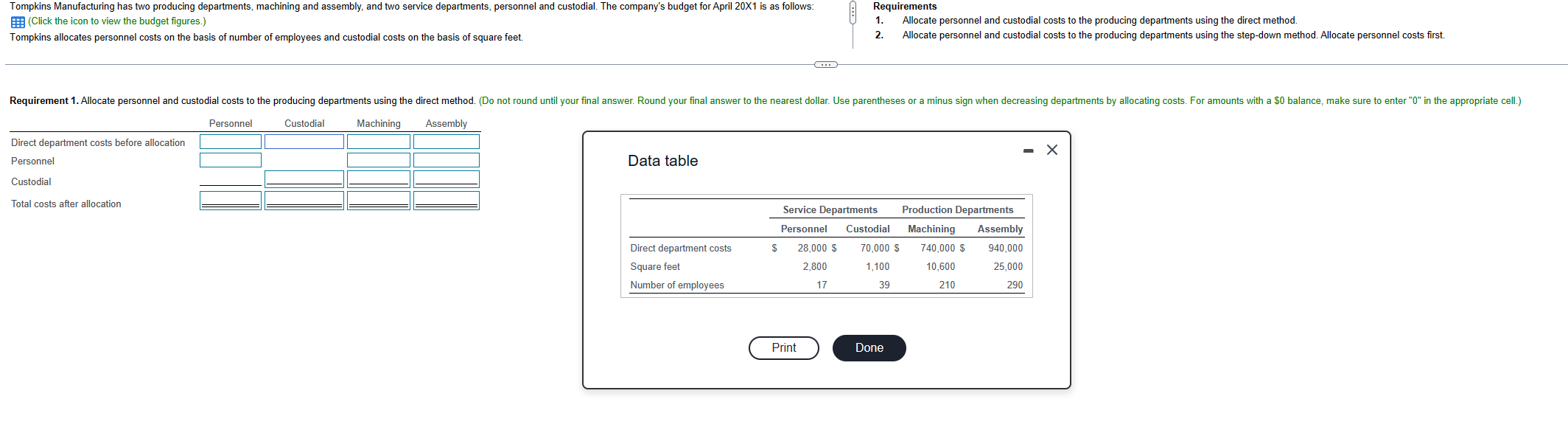Click the 'Production Departments' header in data table
The image size is (1568, 444).
tap(957, 210)
